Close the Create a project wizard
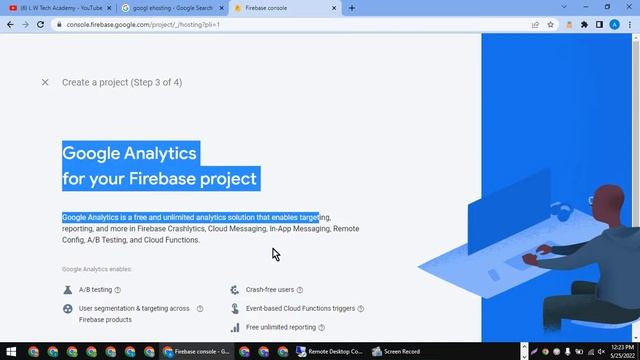This screenshot has width=640, height=360. [x=45, y=82]
